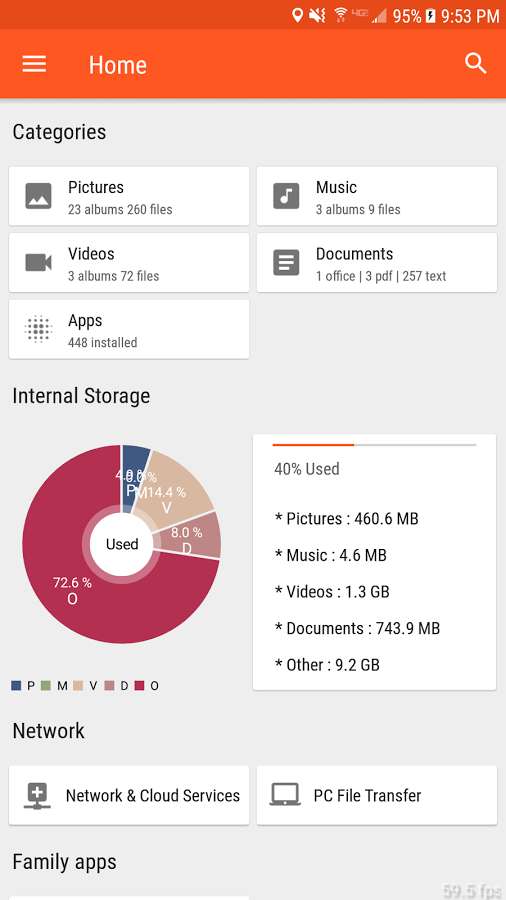
Task: Tap the Network & Cloud Services icon
Action: click(37, 796)
